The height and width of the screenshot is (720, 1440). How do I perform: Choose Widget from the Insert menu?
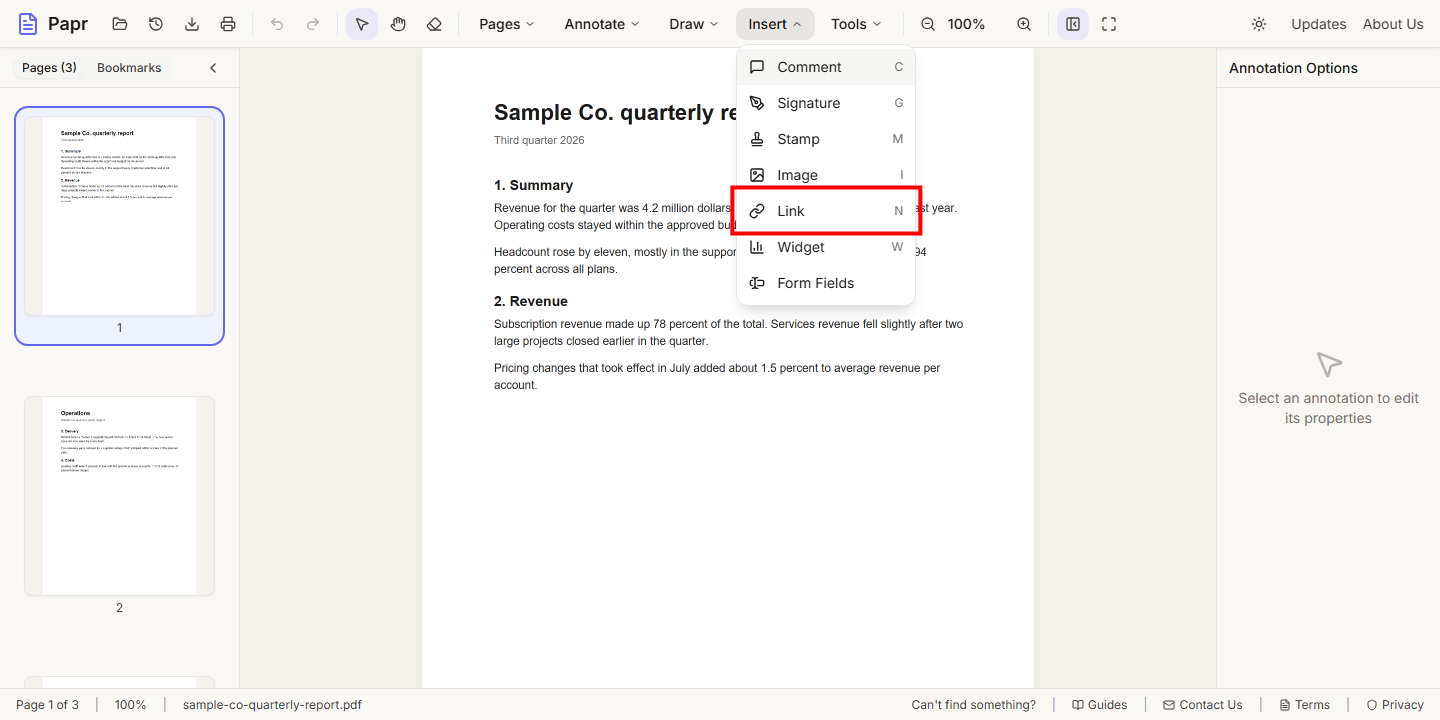pos(826,247)
